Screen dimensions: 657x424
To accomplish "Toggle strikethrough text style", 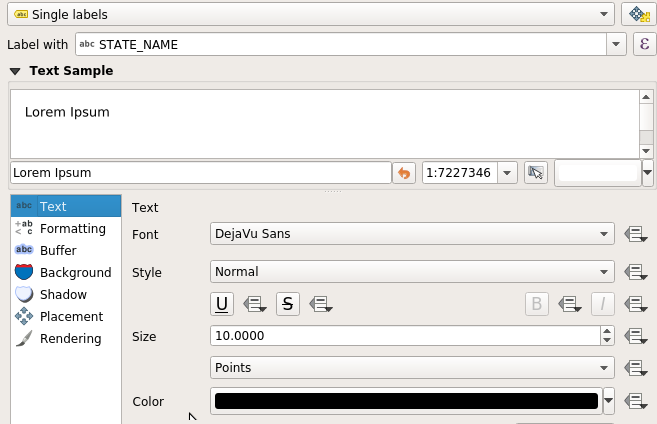I will click(288, 304).
